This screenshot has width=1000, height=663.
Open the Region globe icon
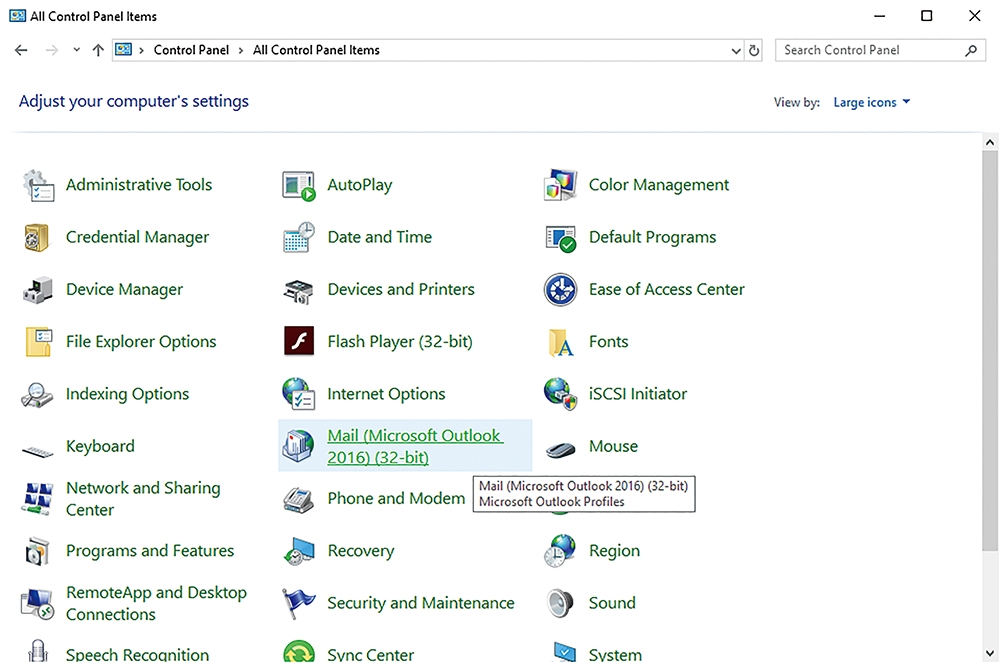(561, 551)
